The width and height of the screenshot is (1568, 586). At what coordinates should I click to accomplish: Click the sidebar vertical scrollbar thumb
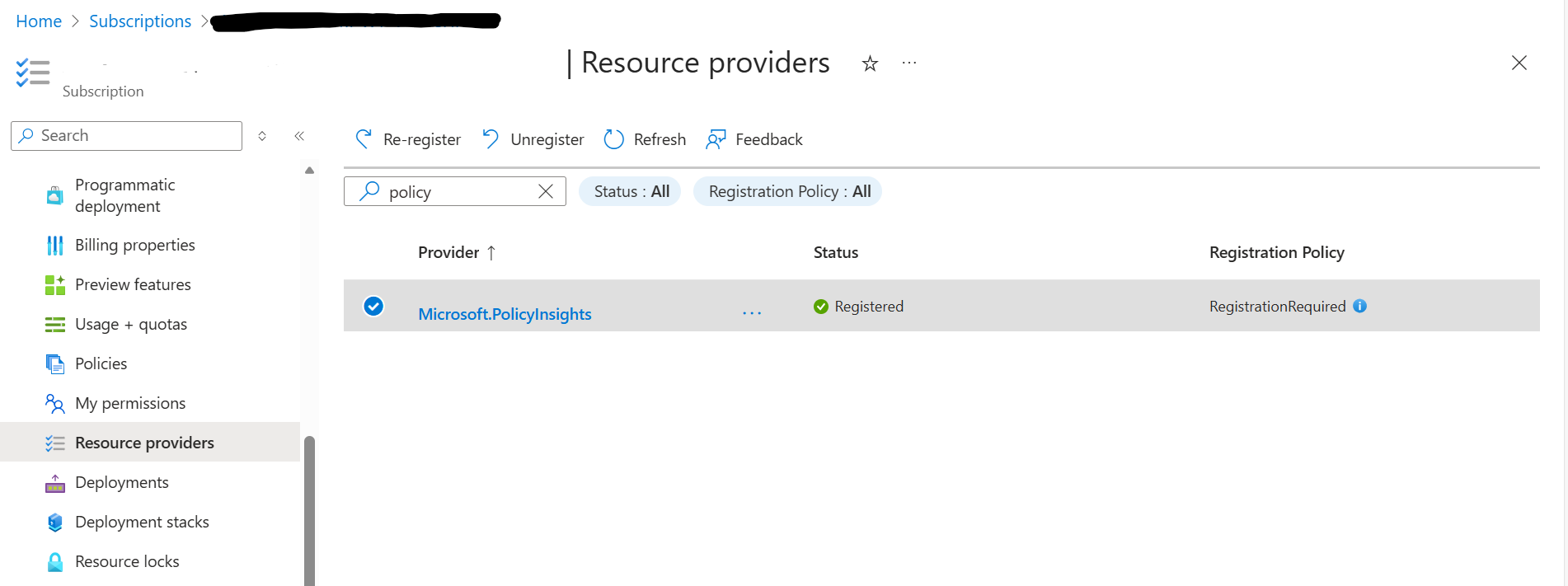(309, 511)
